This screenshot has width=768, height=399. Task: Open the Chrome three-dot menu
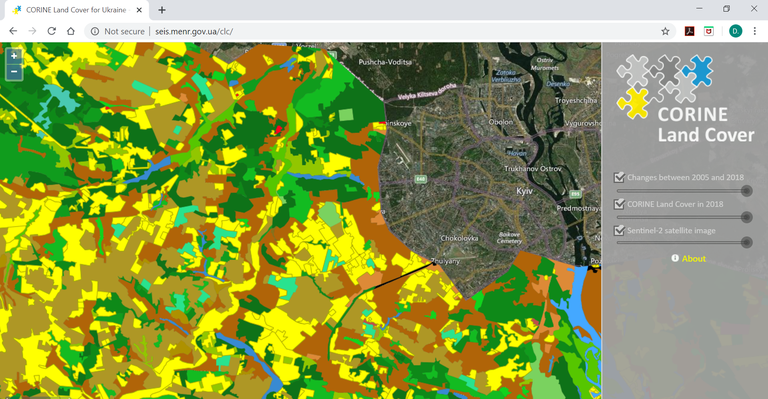pos(755,31)
